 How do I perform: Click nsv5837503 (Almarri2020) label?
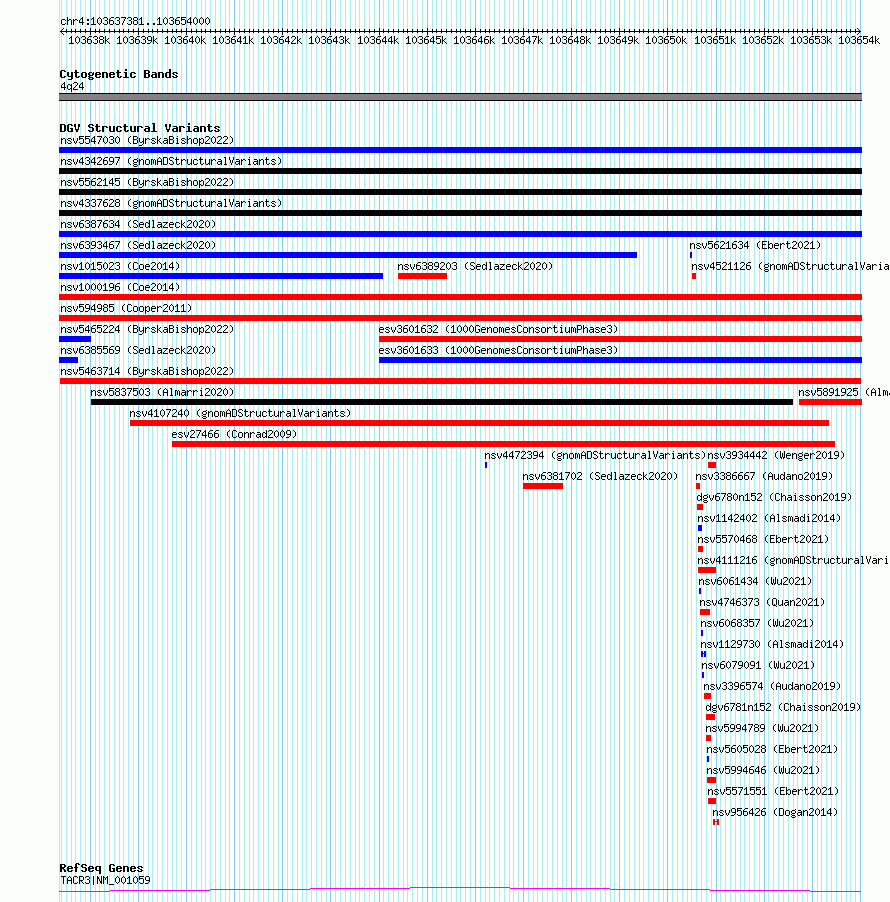coord(162,392)
